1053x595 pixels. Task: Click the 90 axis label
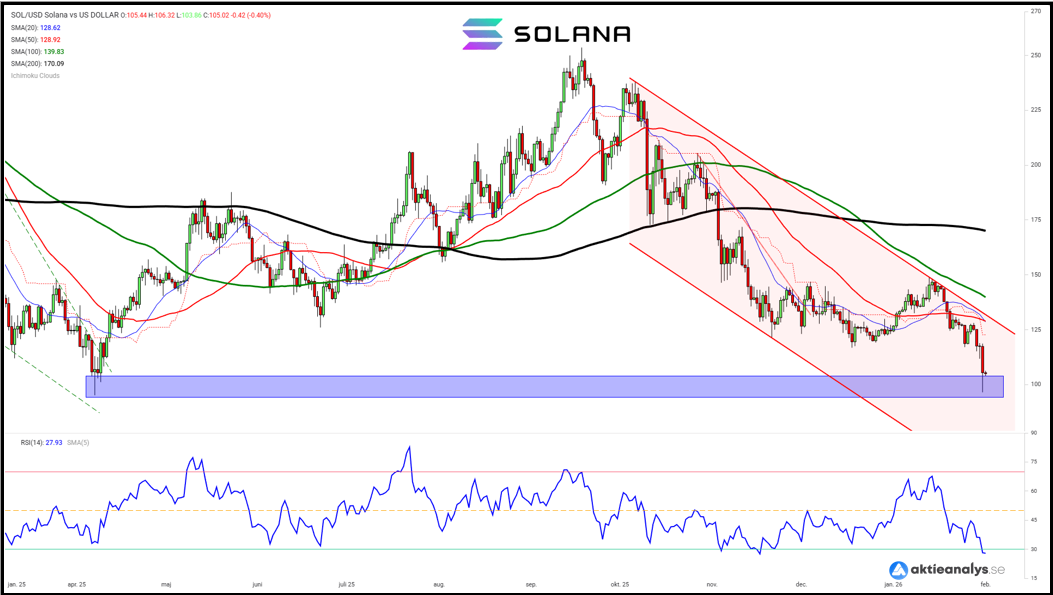[x=1035, y=433]
